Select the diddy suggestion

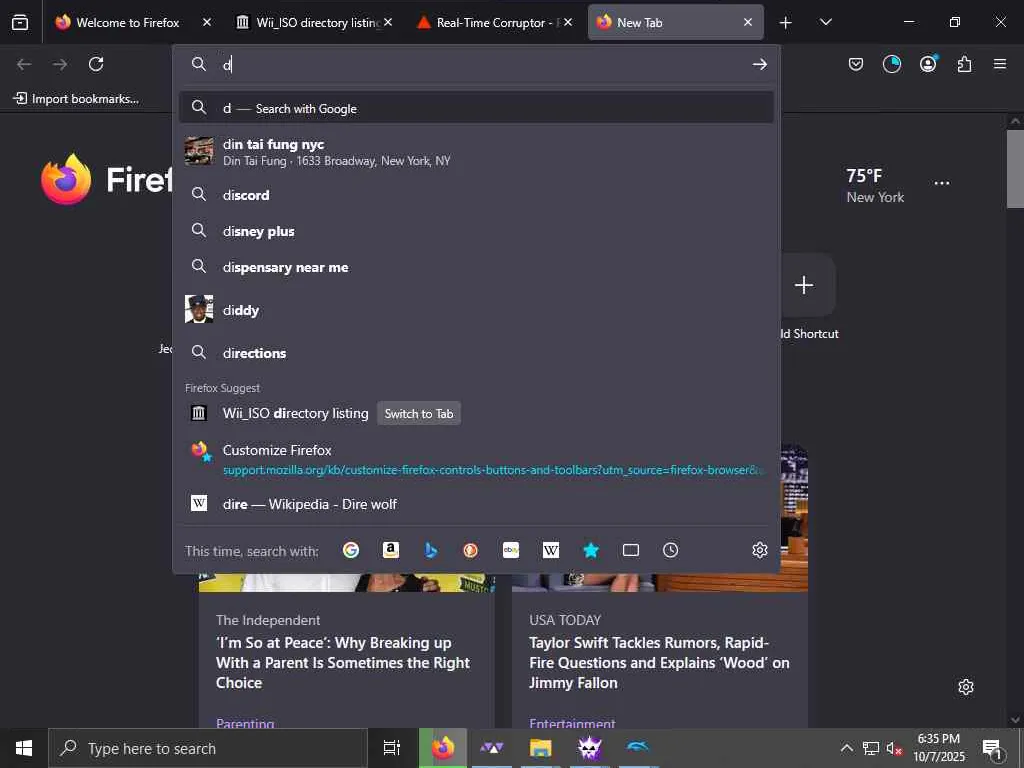pos(476,310)
